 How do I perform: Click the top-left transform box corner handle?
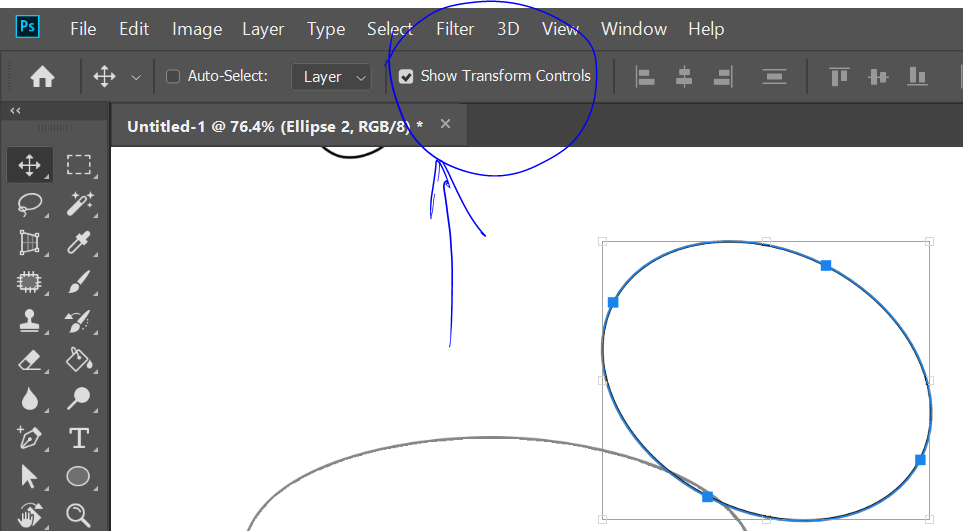coord(602,242)
